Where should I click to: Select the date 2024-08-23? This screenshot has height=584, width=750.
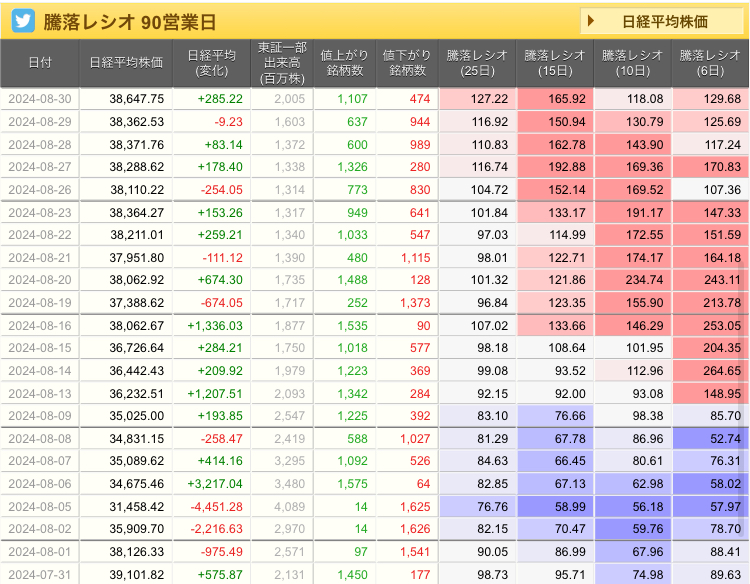[x=40, y=213]
